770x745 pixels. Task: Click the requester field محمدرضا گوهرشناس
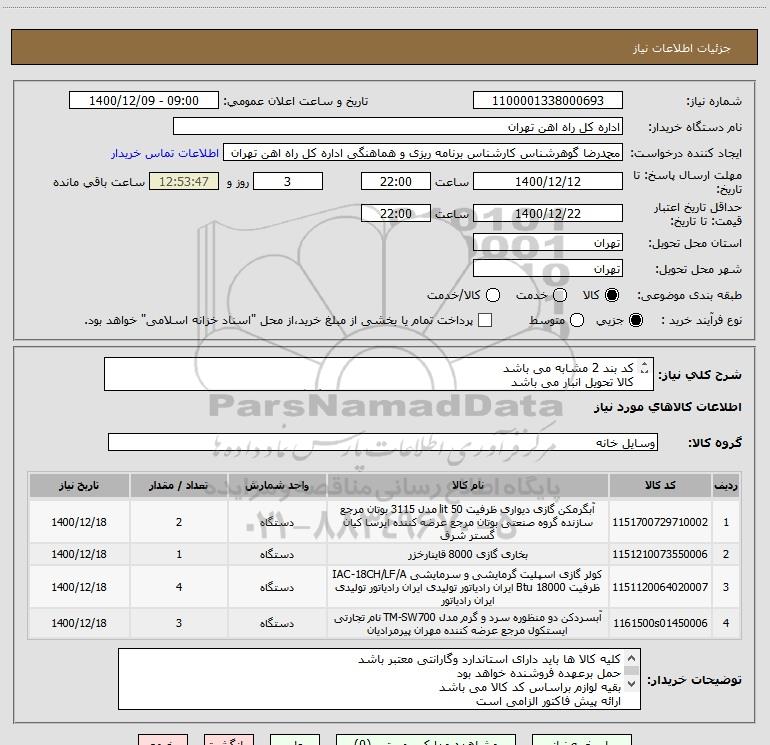[x=423, y=152]
